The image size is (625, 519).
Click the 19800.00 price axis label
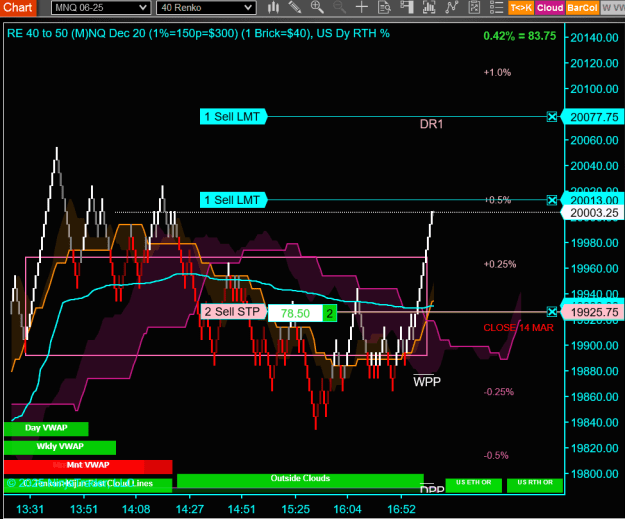click(594, 474)
